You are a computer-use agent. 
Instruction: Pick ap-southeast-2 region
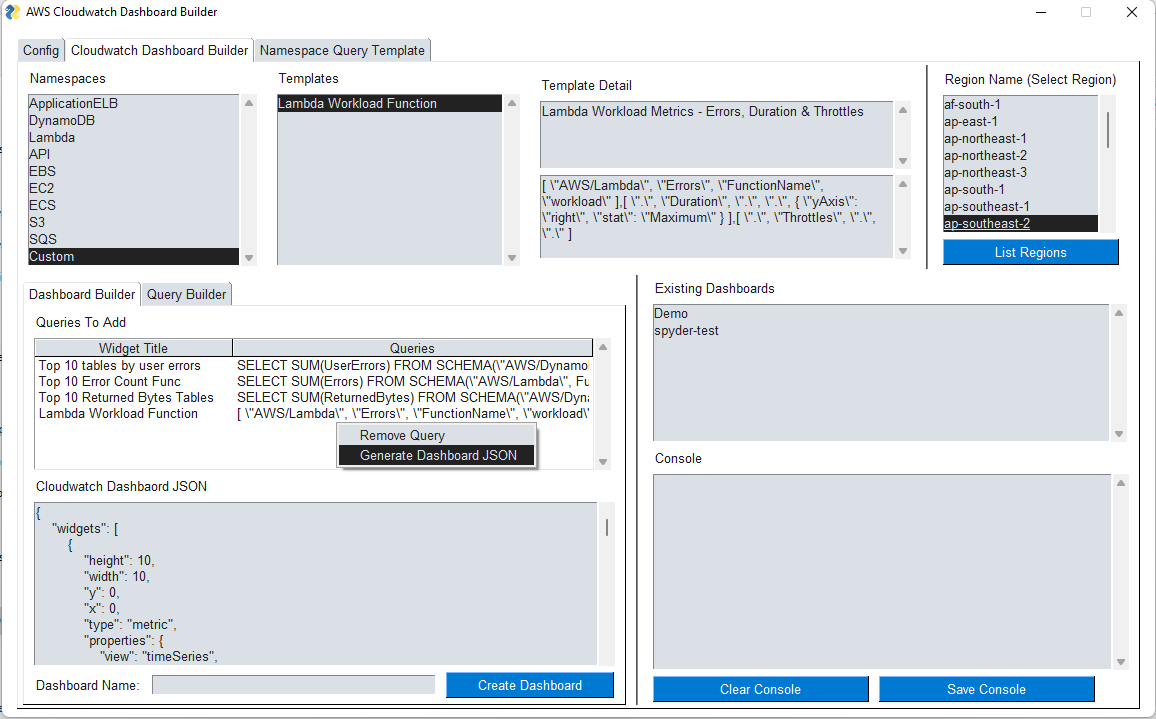(1020, 223)
